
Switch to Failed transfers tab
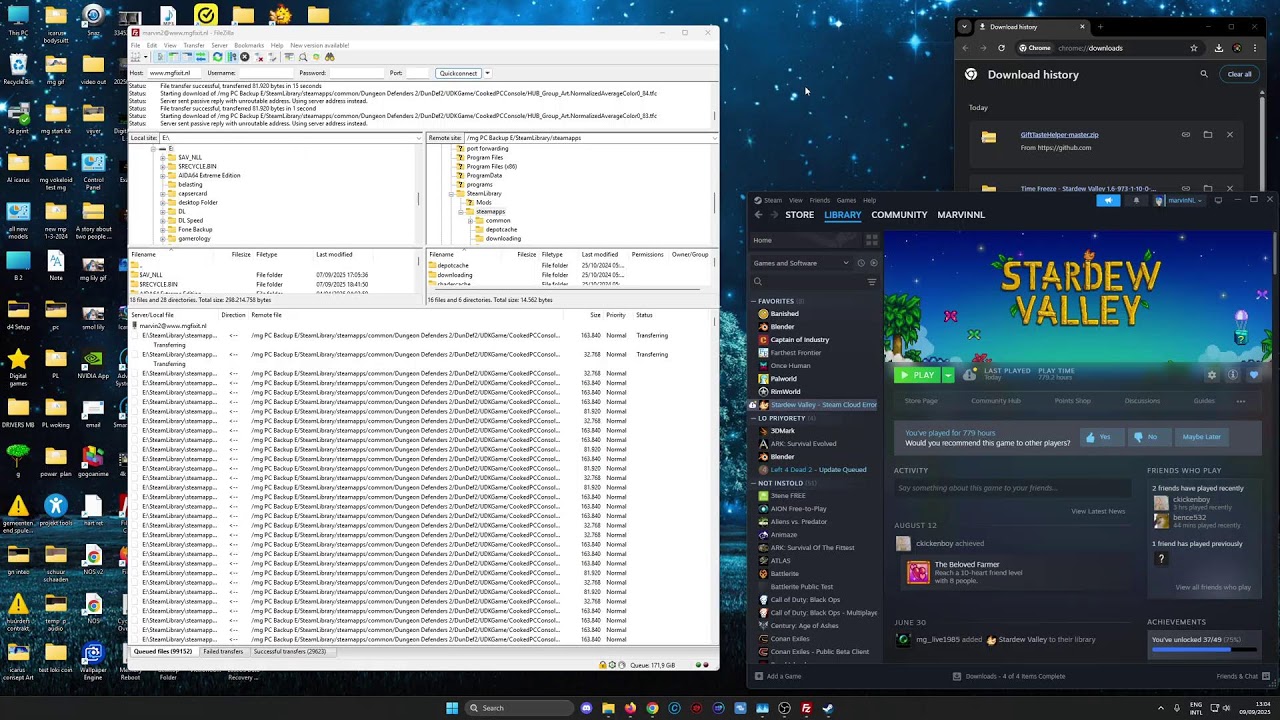pyautogui.click(x=222, y=651)
